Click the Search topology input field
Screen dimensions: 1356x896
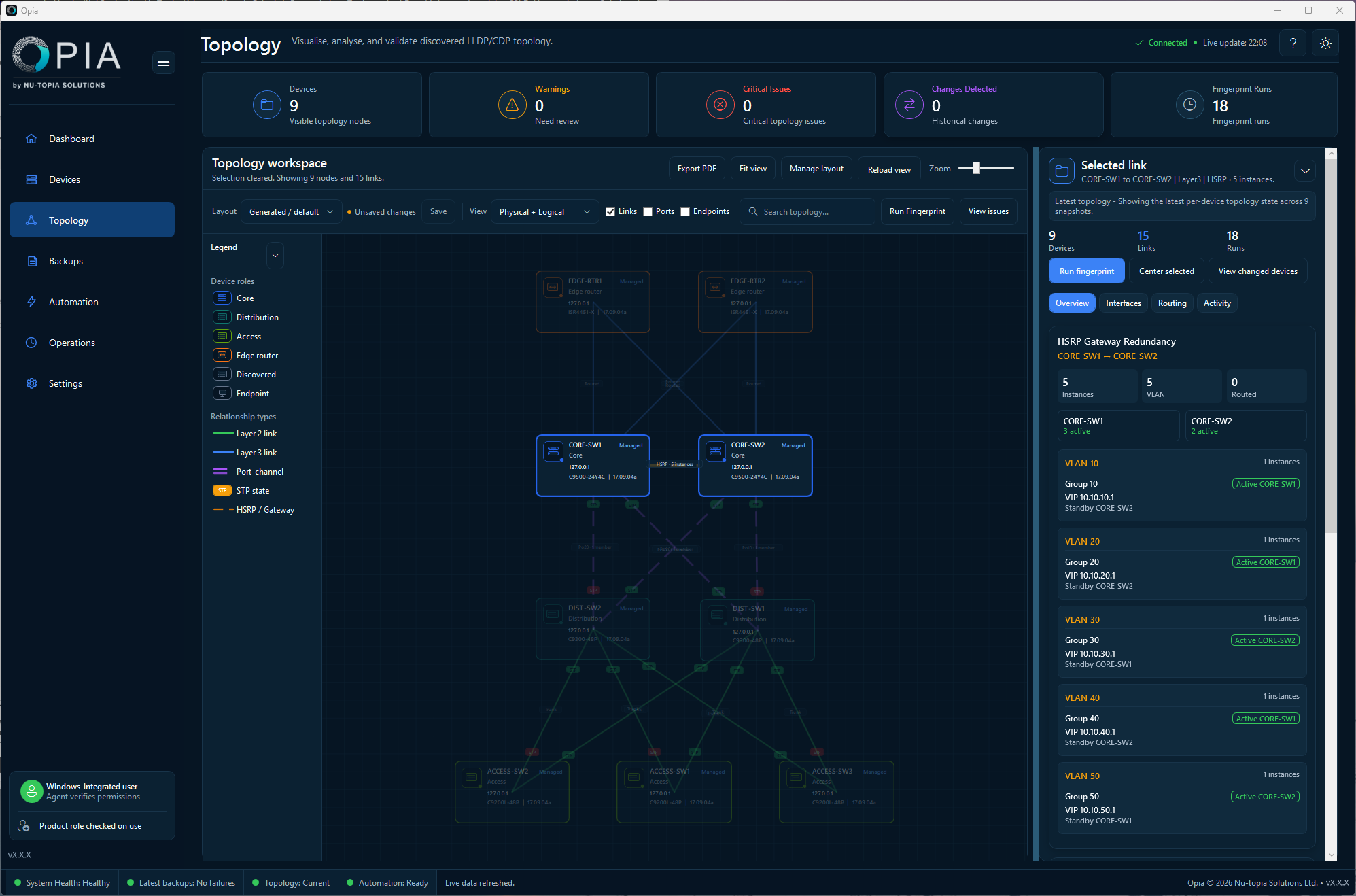807,212
